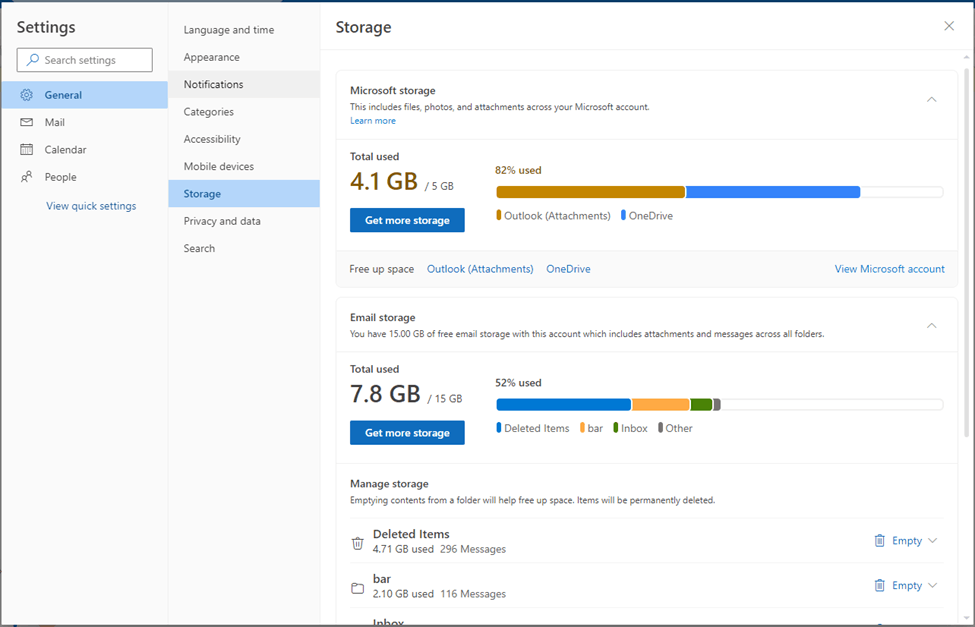Screen dimensions: 975x627
Task: Collapse the Email storage section
Action: click(x=931, y=325)
